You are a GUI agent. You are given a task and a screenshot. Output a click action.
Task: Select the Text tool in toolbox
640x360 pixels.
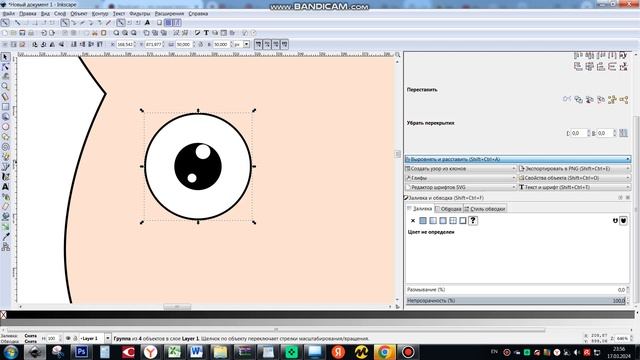(x=5, y=187)
